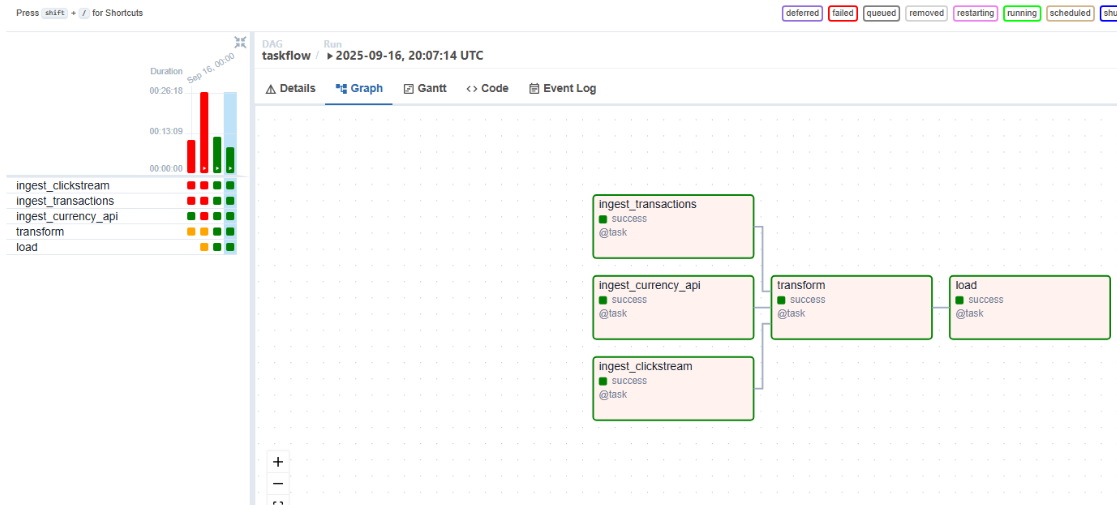Viewport: 1117px width, 505px height.
Task: Zoom out of the graph with minus
Action: (278, 484)
